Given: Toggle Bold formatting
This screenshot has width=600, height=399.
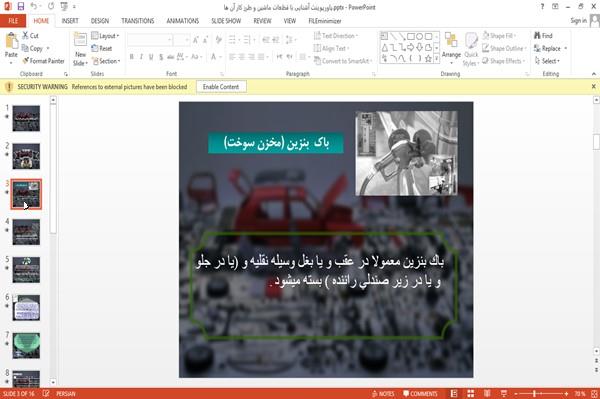Looking at the screenshot, I should (x=131, y=57).
